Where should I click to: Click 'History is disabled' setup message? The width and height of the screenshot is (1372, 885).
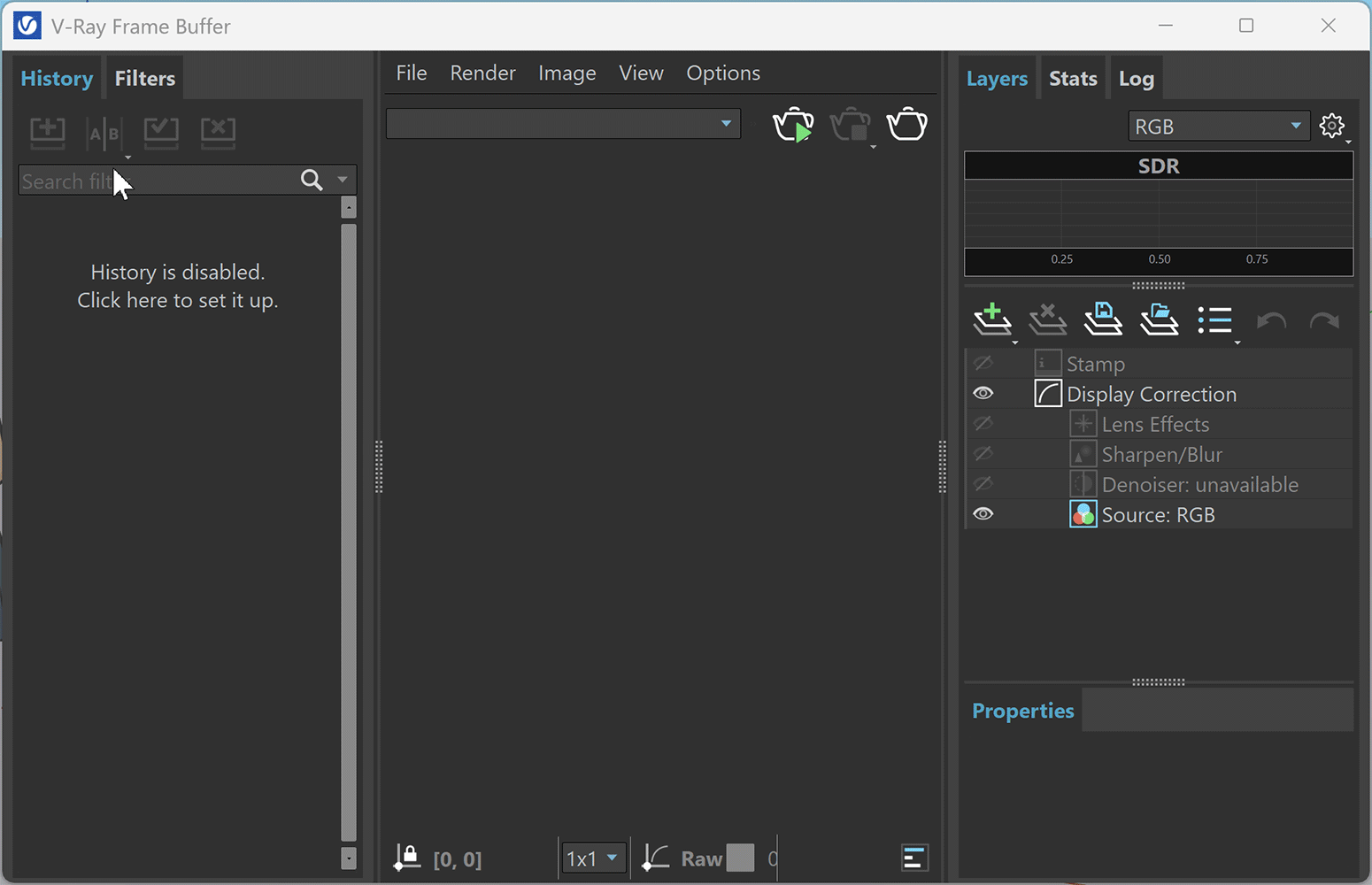178,286
